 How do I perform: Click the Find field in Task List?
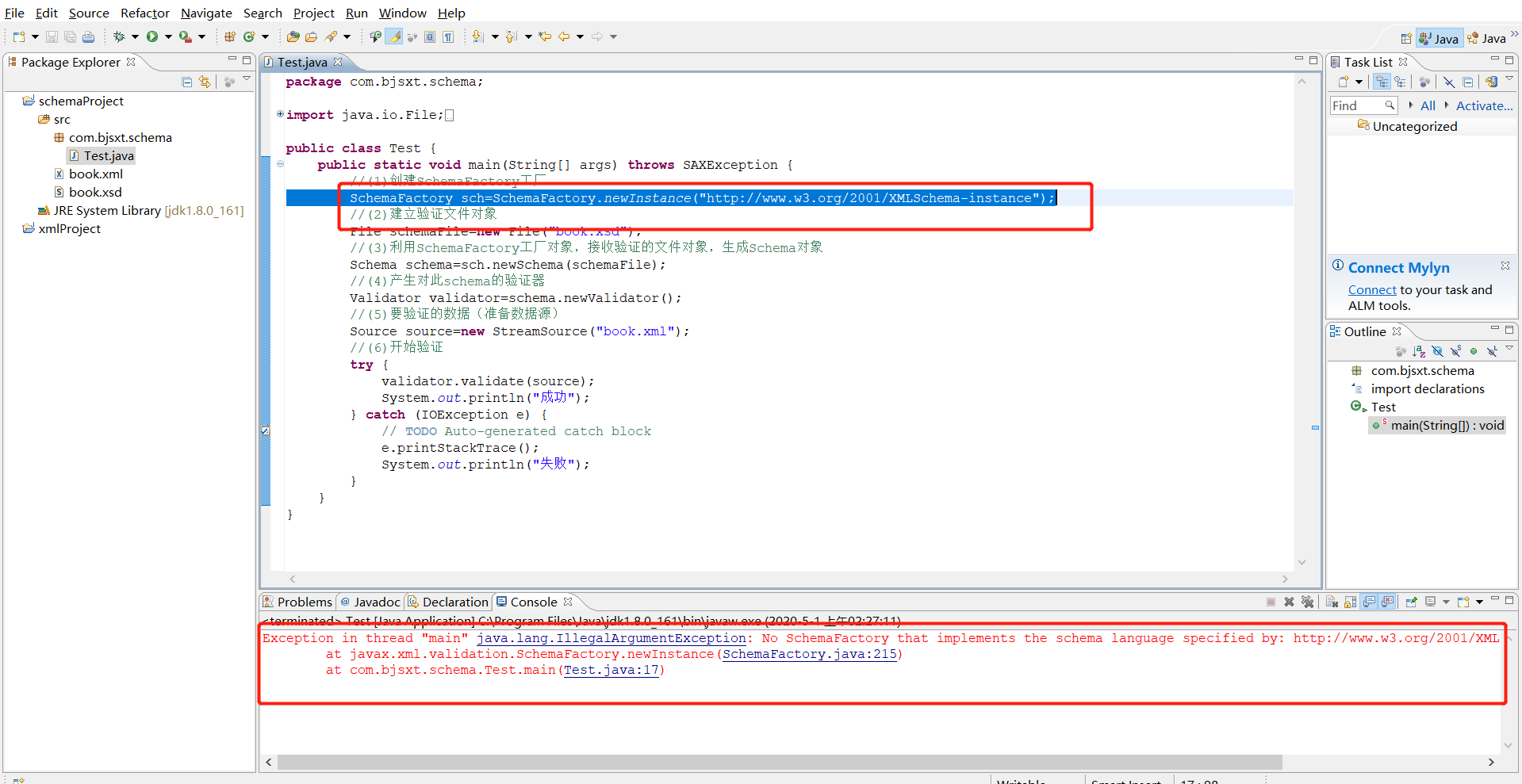coord(1363,105)
